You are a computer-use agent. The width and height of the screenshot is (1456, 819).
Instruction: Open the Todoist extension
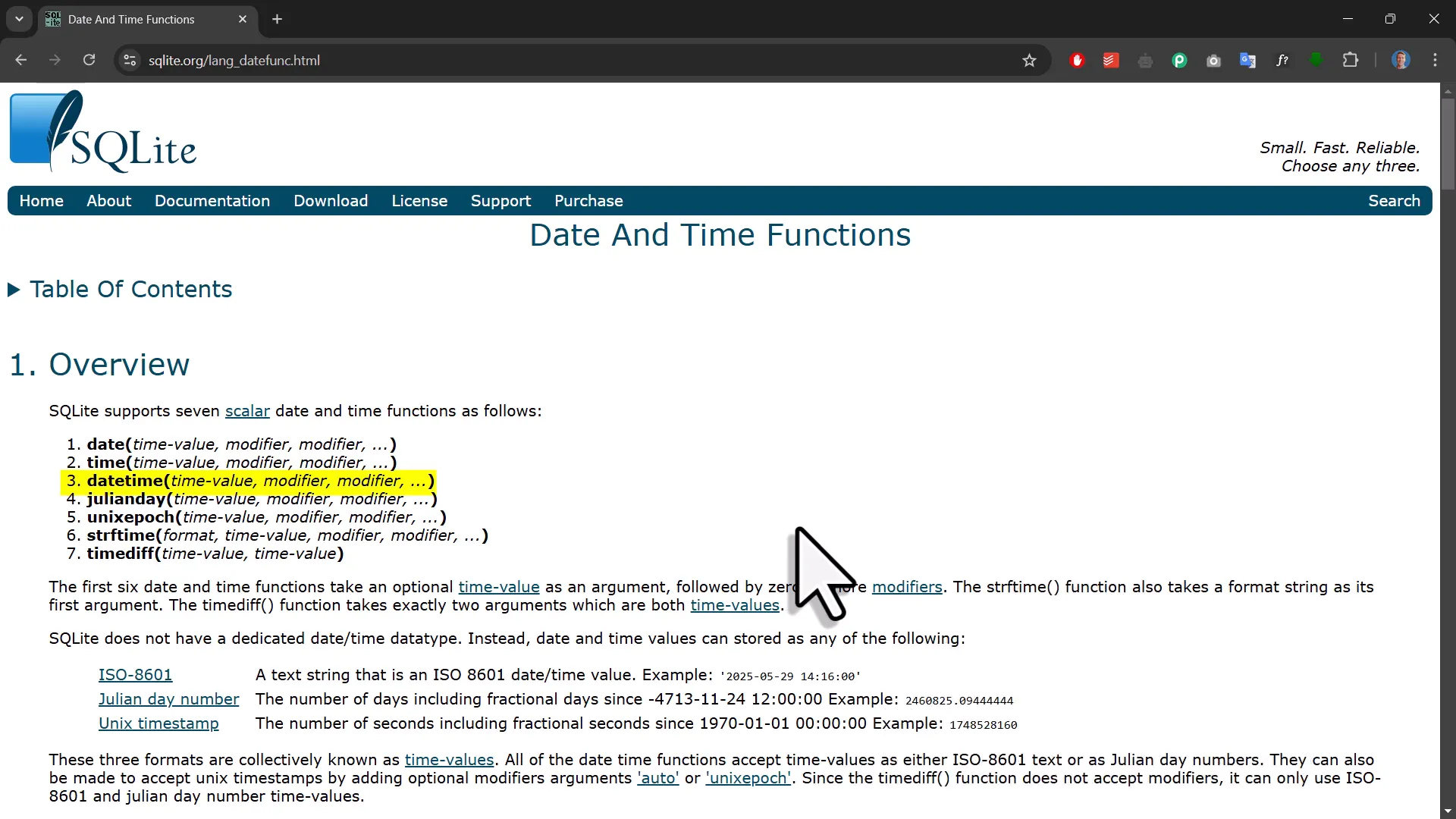1111,60
